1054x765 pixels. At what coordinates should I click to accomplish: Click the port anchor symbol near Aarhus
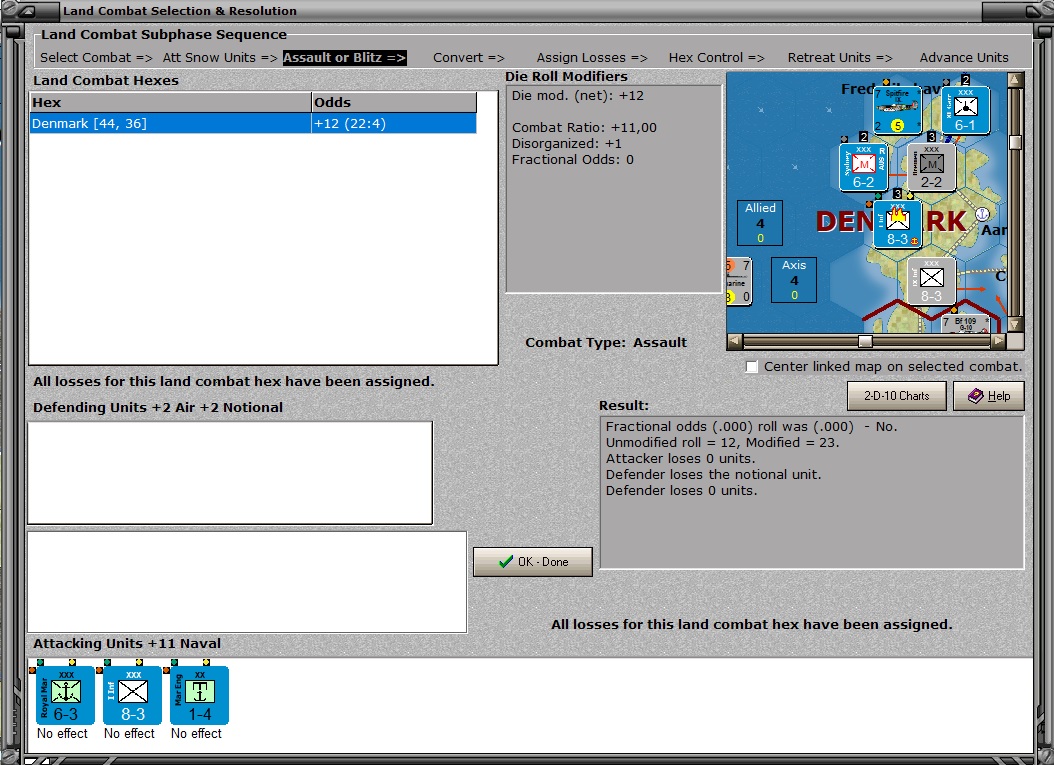(x=982, y=214)
